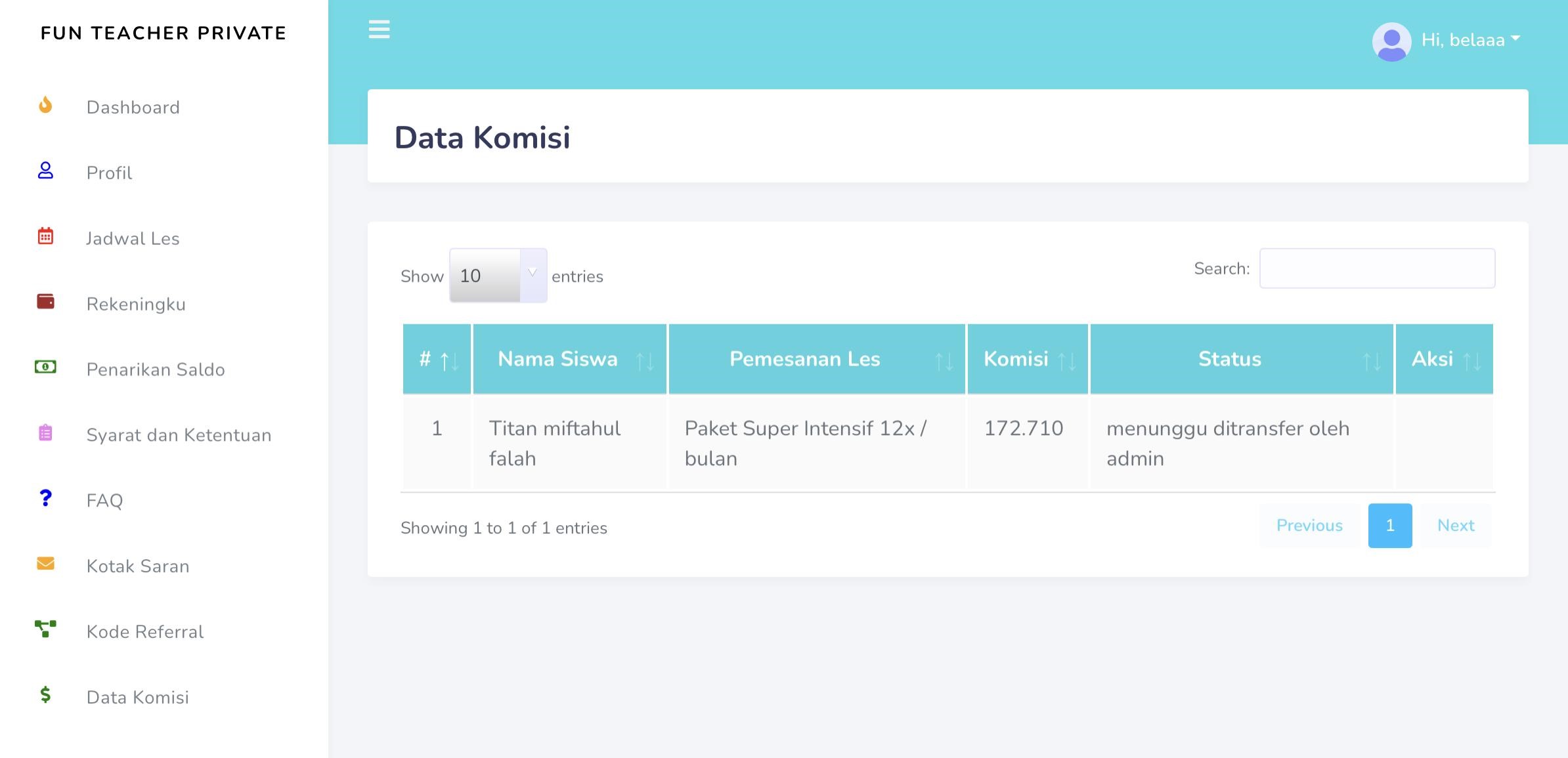
Task: Toggle sorting on the Status column
Action: tap(1241, 359)
